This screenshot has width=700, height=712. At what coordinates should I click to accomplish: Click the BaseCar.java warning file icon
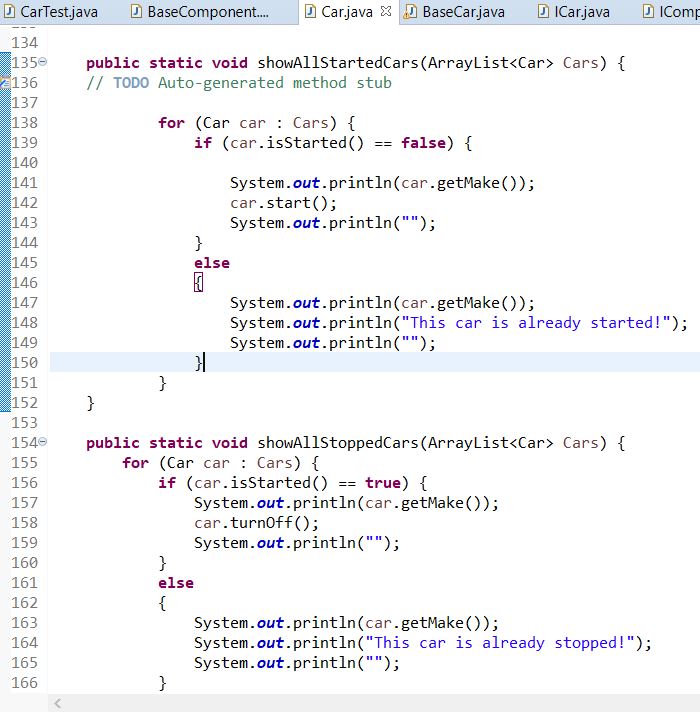pos(410,12)
